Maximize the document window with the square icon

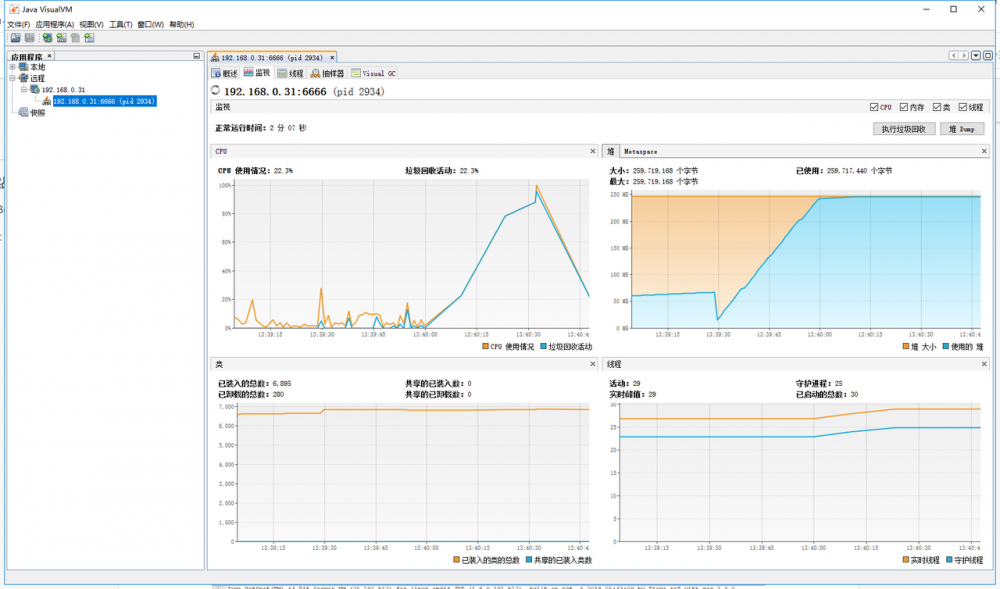(x=986, y=56)
